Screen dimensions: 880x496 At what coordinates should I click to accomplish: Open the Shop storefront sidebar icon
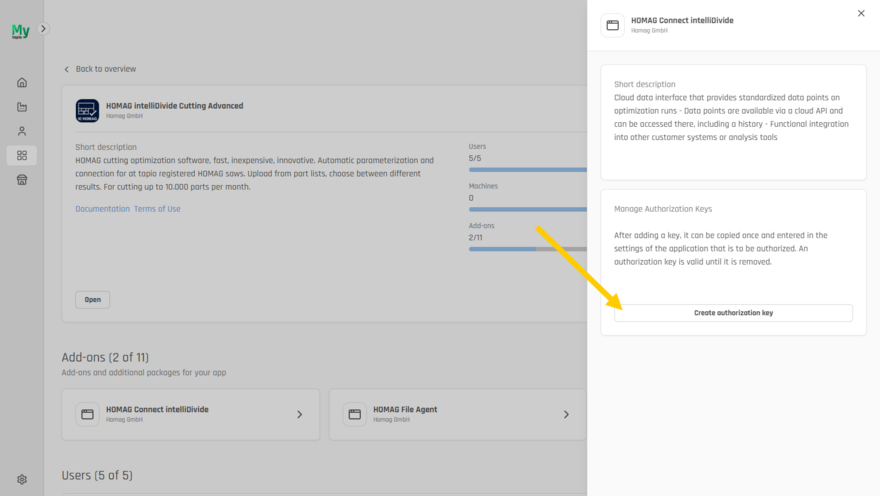pos(22,180)
